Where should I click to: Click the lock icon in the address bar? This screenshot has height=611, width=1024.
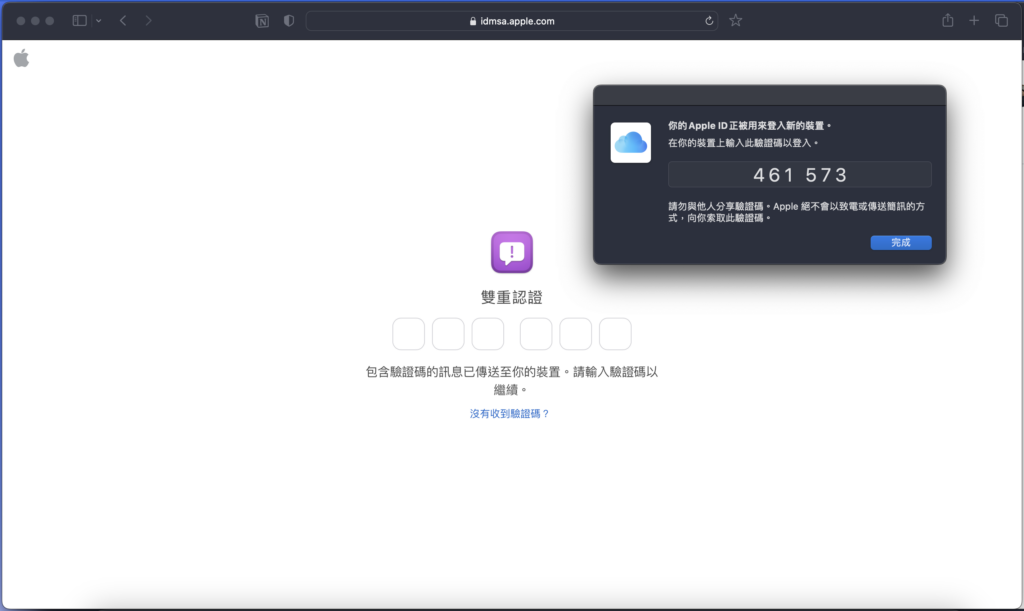click(473, 21)
